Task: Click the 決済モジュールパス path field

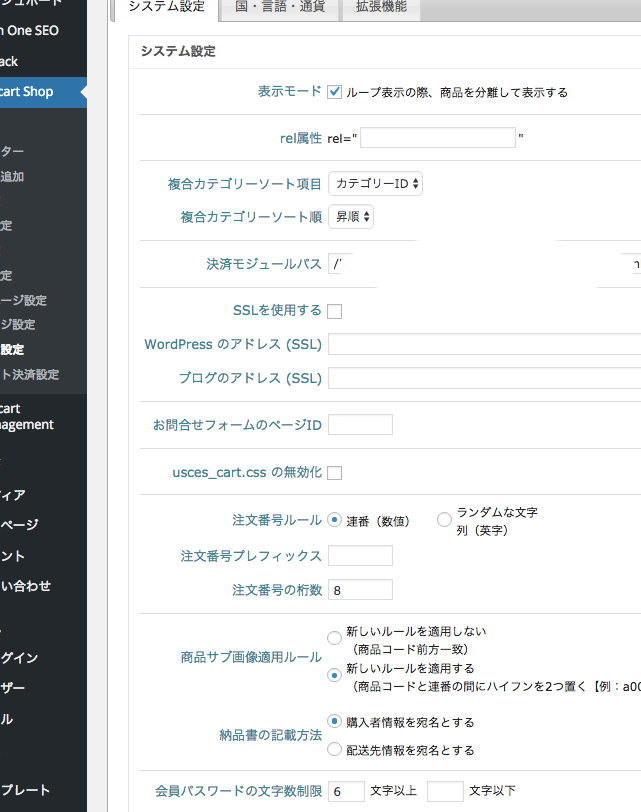Action: pyautogui.click(x=485, y=264)
